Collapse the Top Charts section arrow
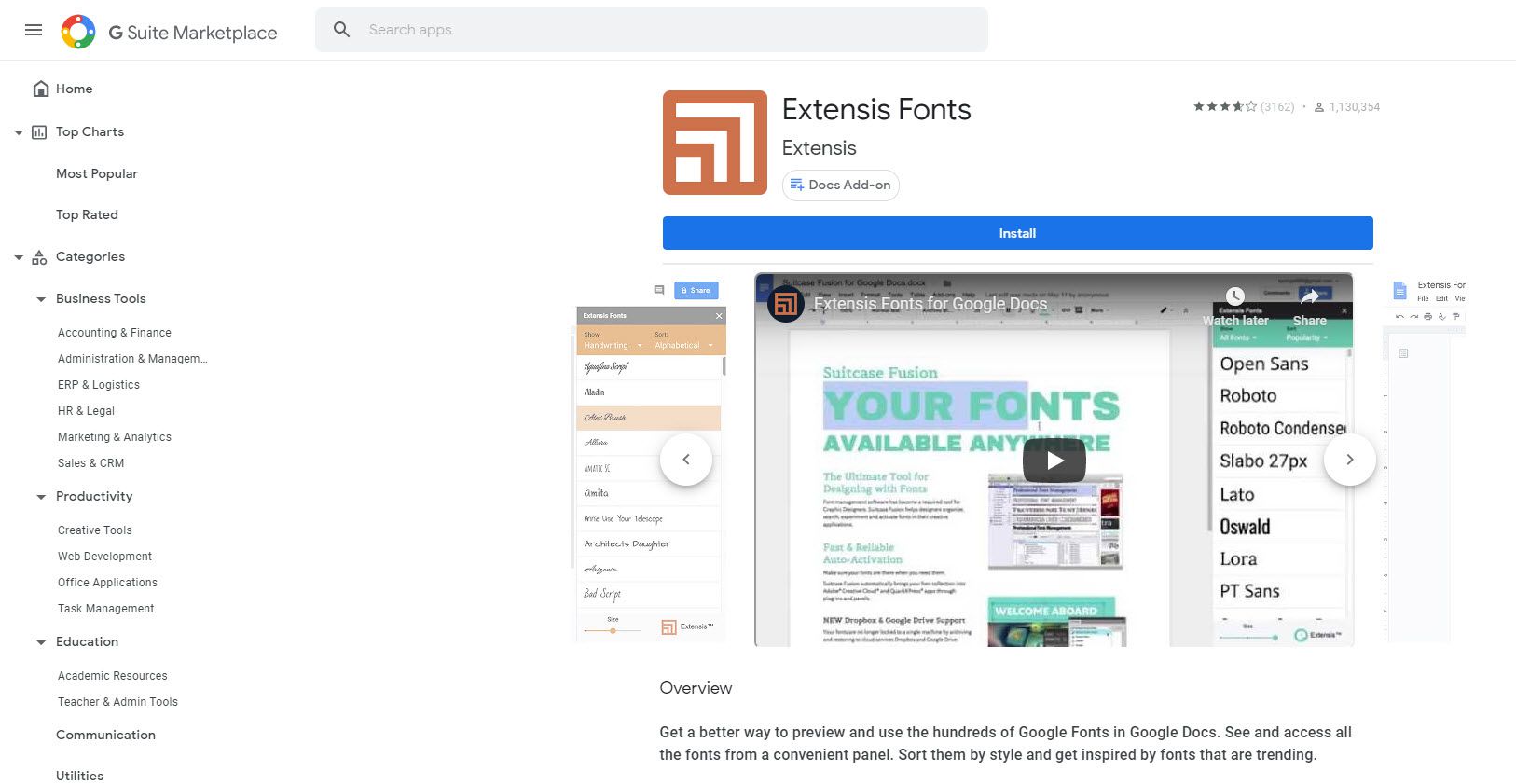 (19, 132)
